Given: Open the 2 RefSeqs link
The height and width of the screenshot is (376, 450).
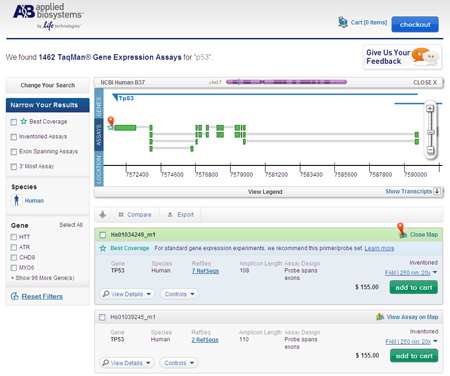Looking at the screenshot, I should point(205,340).
